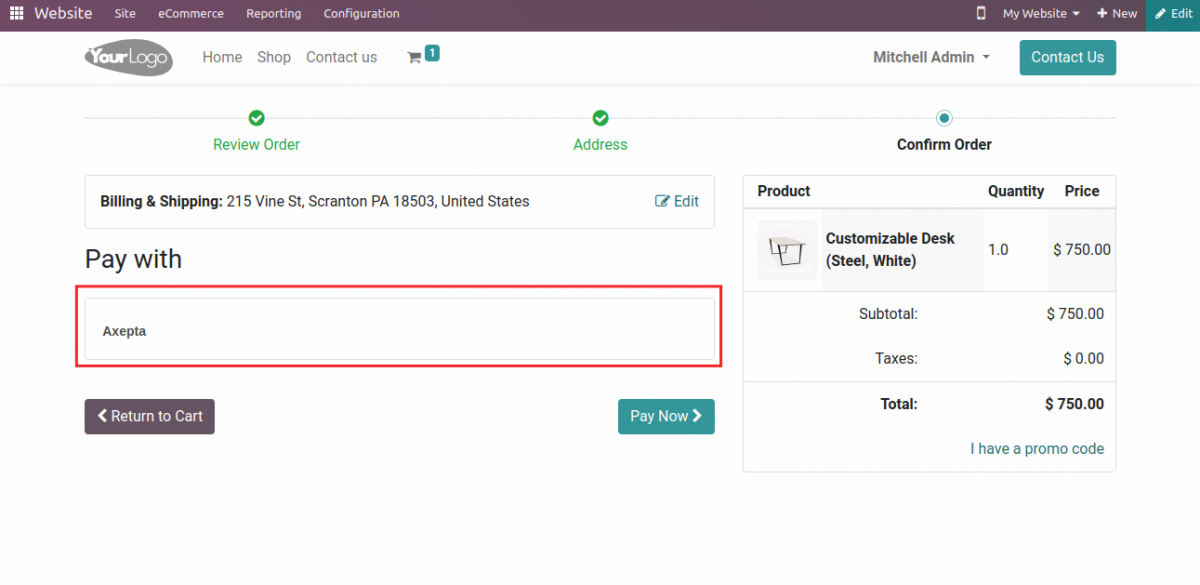
Task: Click the Customizable Desk product thumbnail
Action: coord(787,249)
